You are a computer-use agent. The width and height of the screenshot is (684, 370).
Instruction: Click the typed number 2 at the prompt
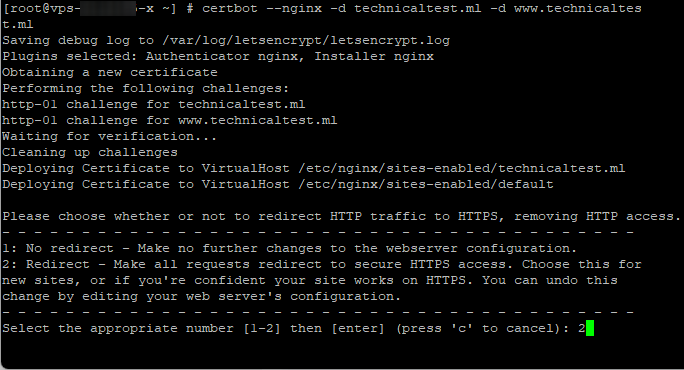click(581, 328)
